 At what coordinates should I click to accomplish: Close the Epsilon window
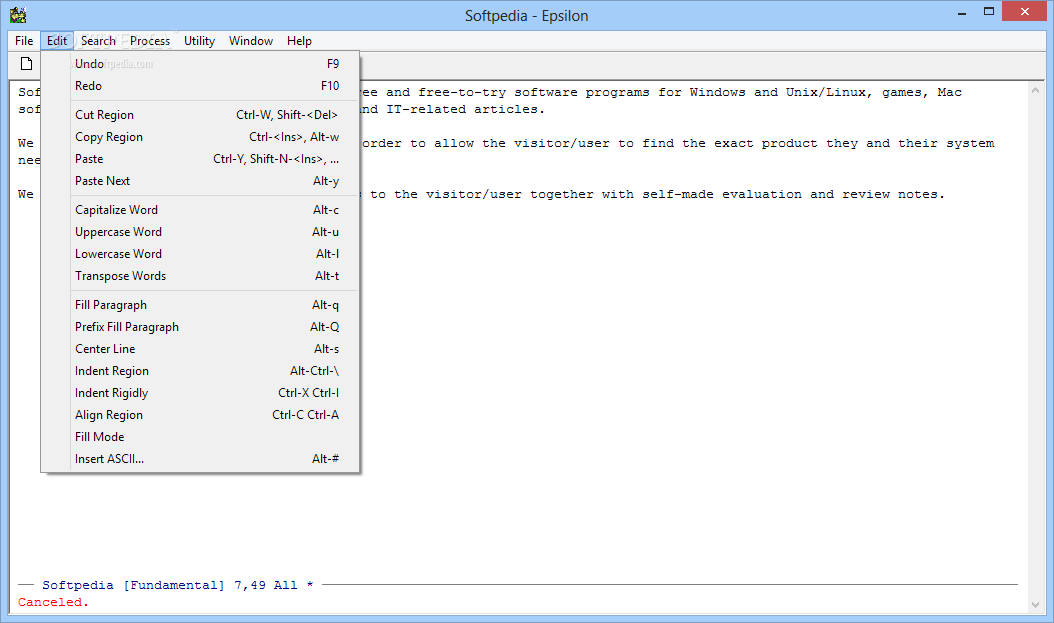click(1024, 11)
